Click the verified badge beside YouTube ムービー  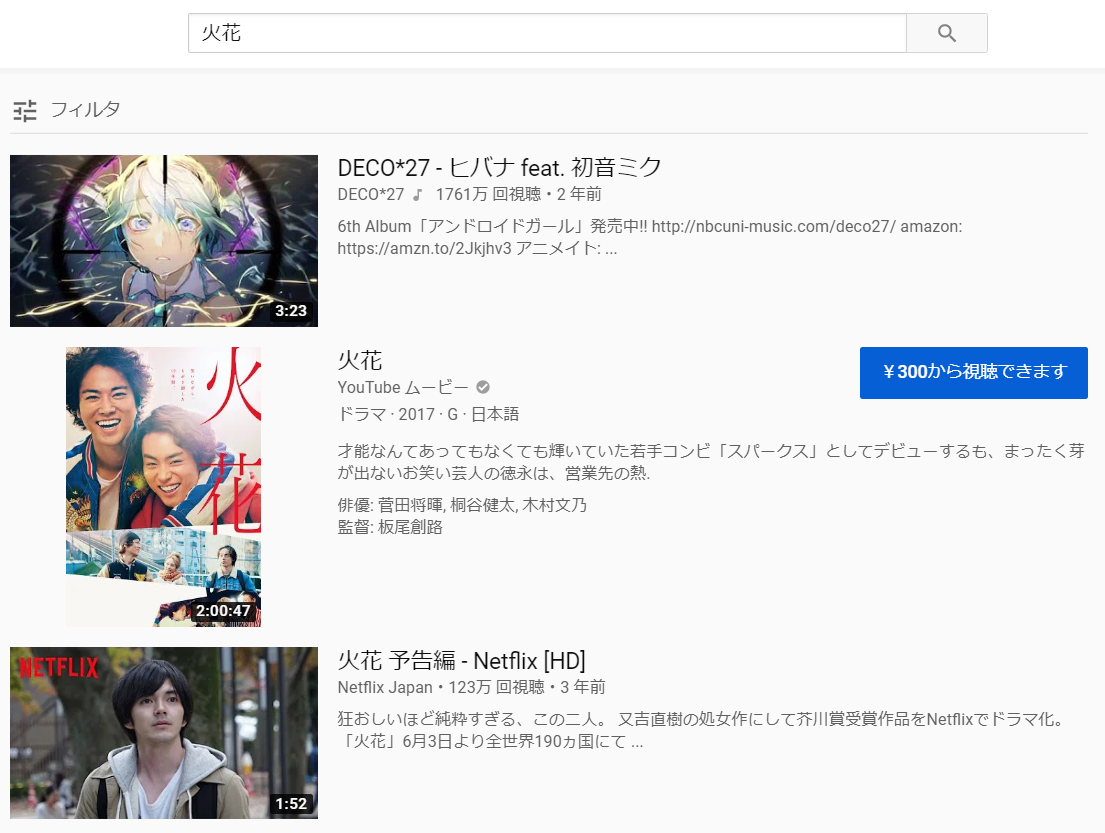tap(483, 387)
